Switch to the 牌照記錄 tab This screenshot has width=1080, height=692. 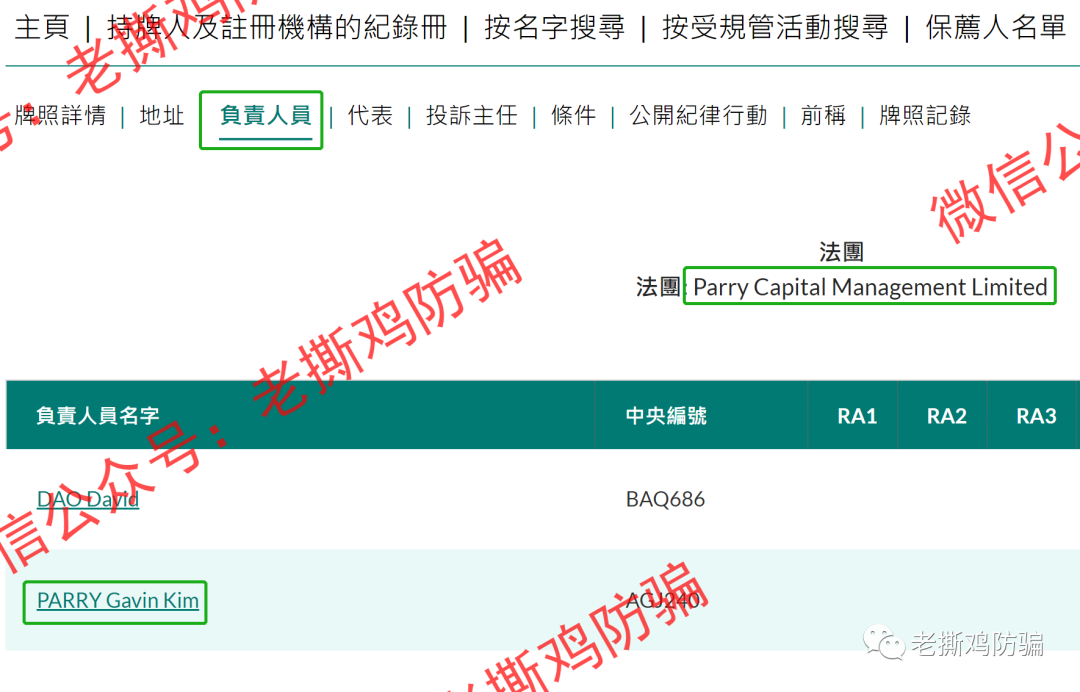[x=925, y=115]
